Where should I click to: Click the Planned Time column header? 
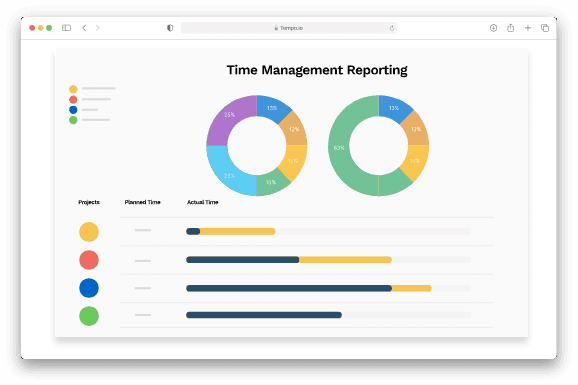coord(142,202)
